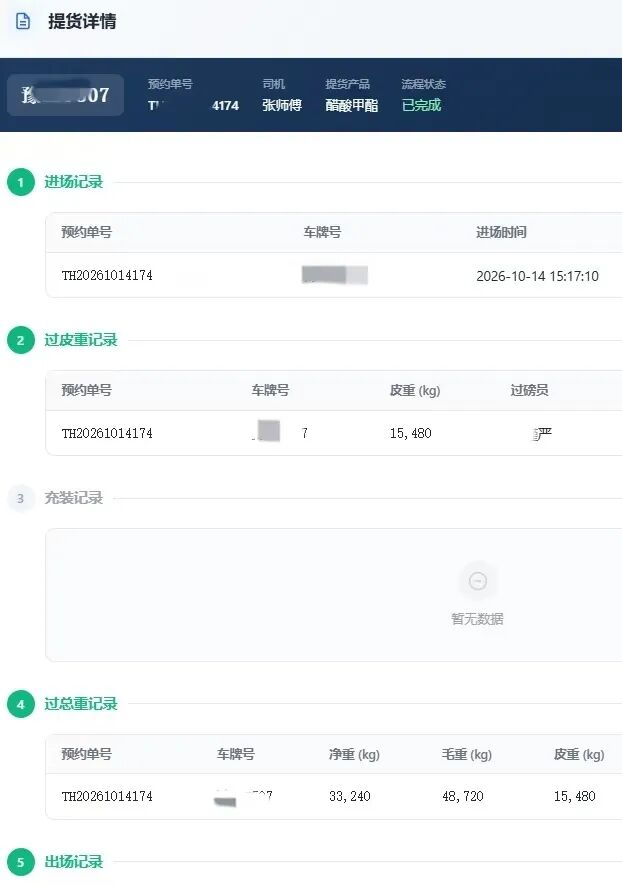The image size is (622, 886).
Task: Select TH20261014174 in 过总重记录 row
Action: [107, 797]
